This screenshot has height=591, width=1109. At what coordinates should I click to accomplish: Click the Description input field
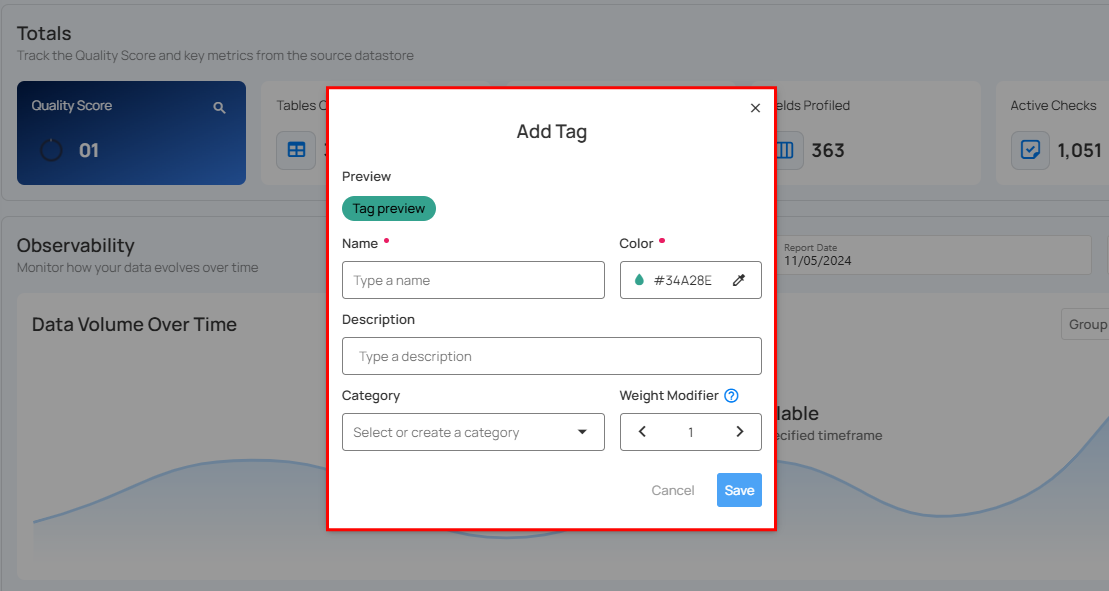point(552,356)
